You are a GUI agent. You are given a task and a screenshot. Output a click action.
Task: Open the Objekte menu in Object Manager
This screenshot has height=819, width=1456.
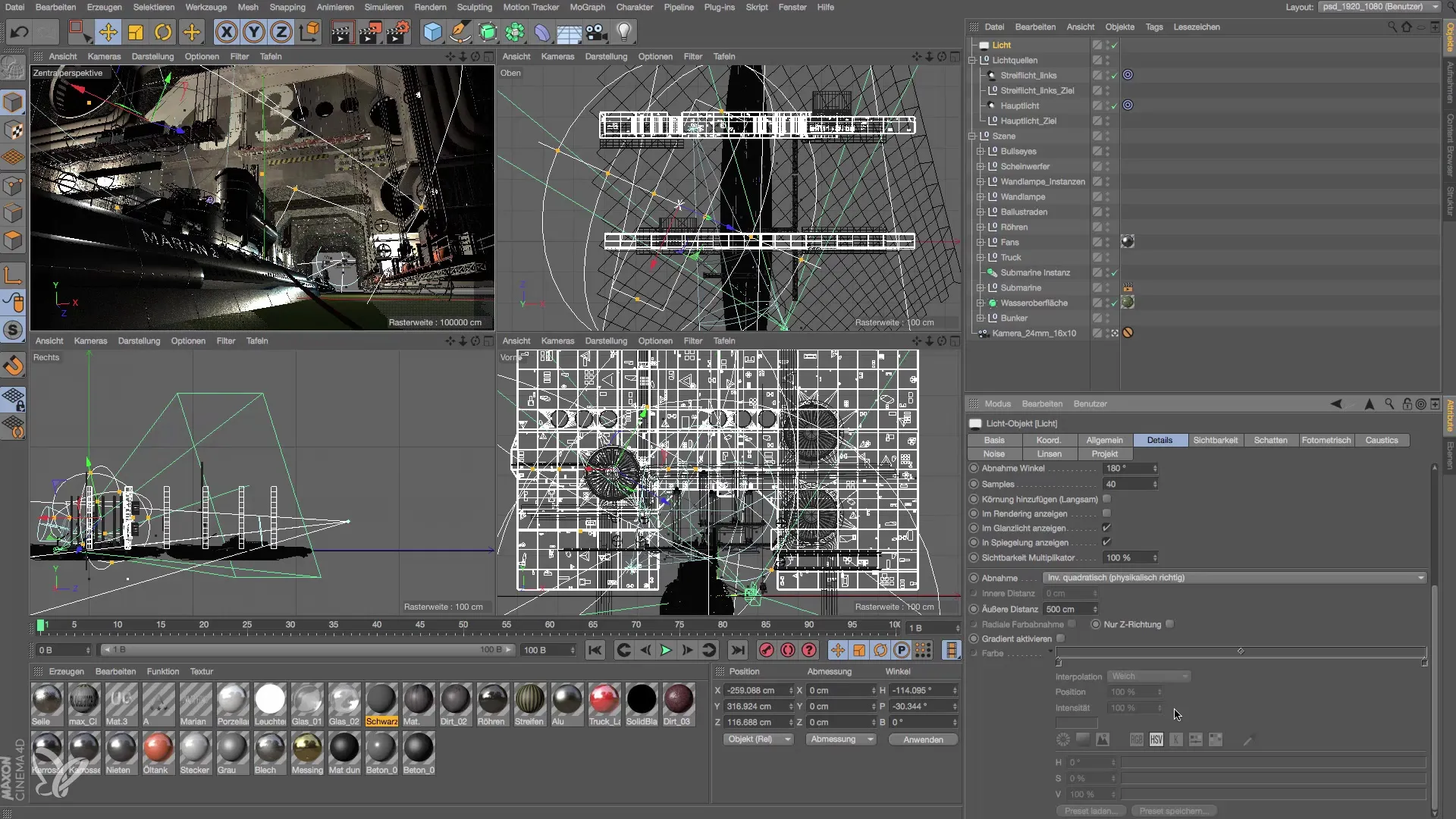[x=1119, y=27]
